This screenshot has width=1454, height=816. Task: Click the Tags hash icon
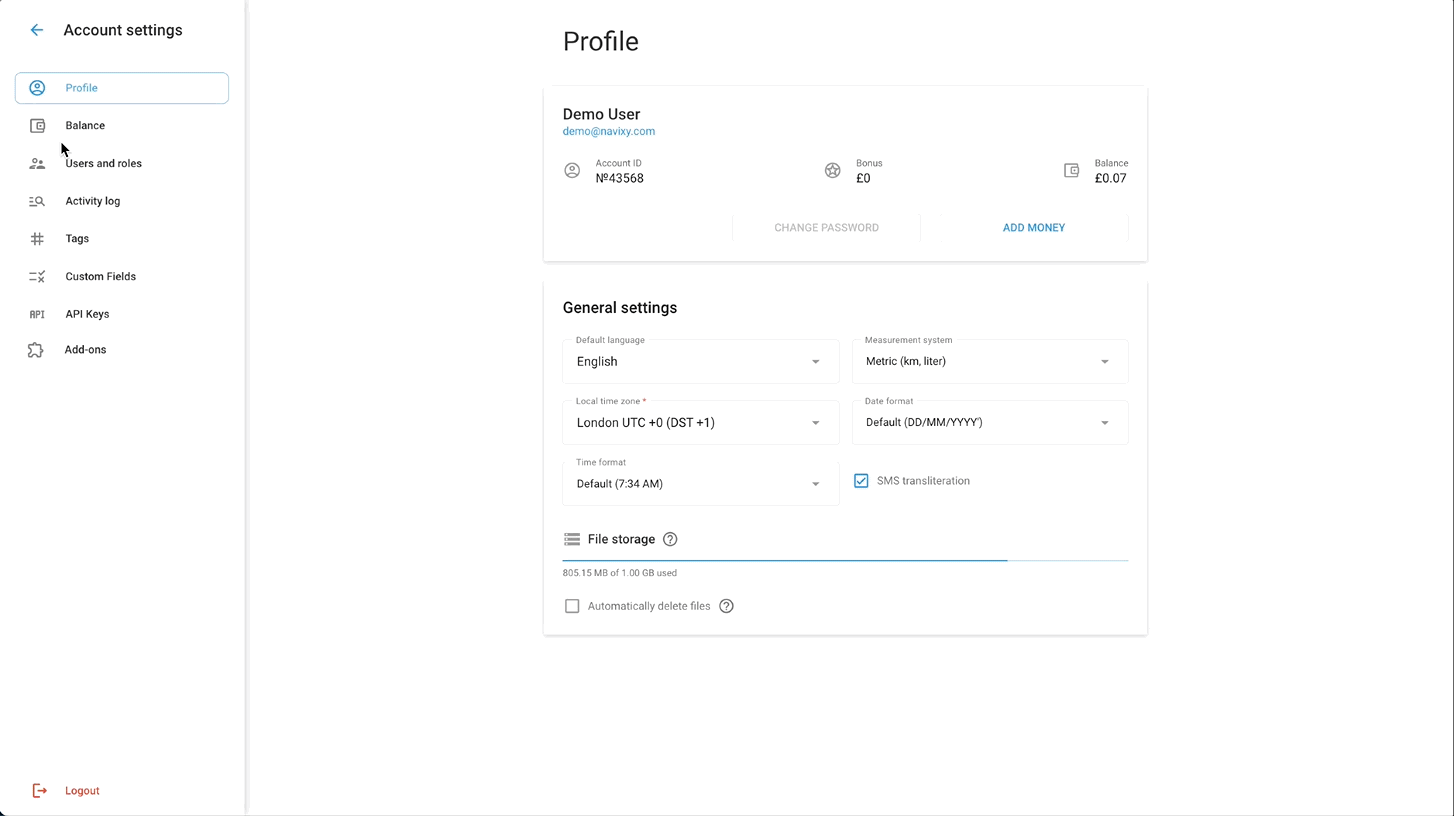click(37, 239)
